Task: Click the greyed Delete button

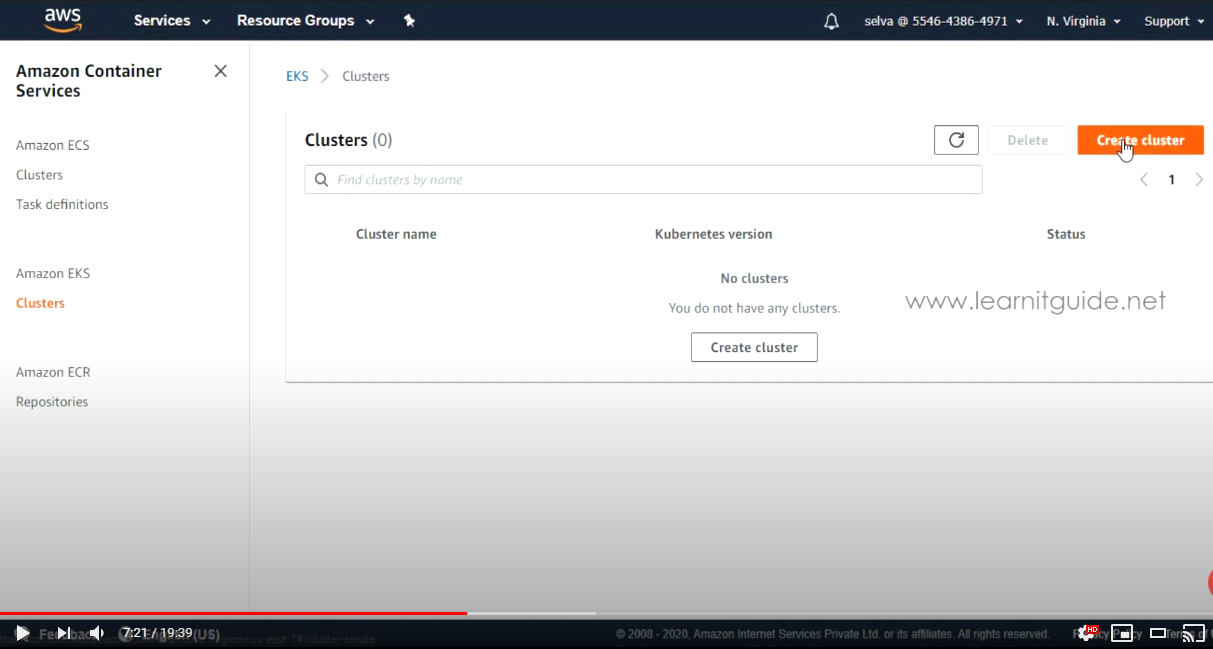Action: [1027, 140]
